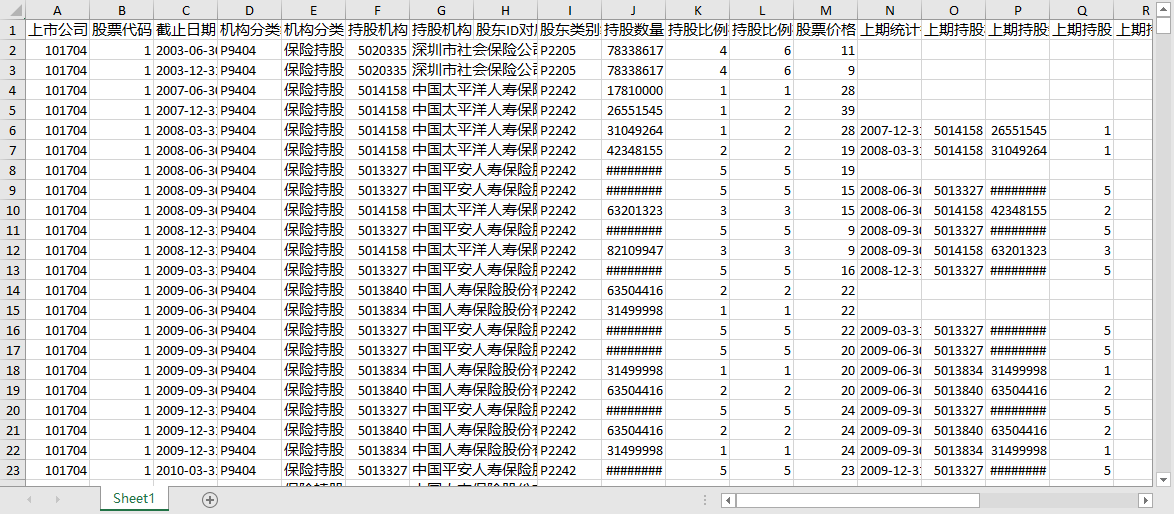Add a new sheet with the plus icon
This screenshot has height=514, width=1174.
pyautogui.click(x=210, y=499)
